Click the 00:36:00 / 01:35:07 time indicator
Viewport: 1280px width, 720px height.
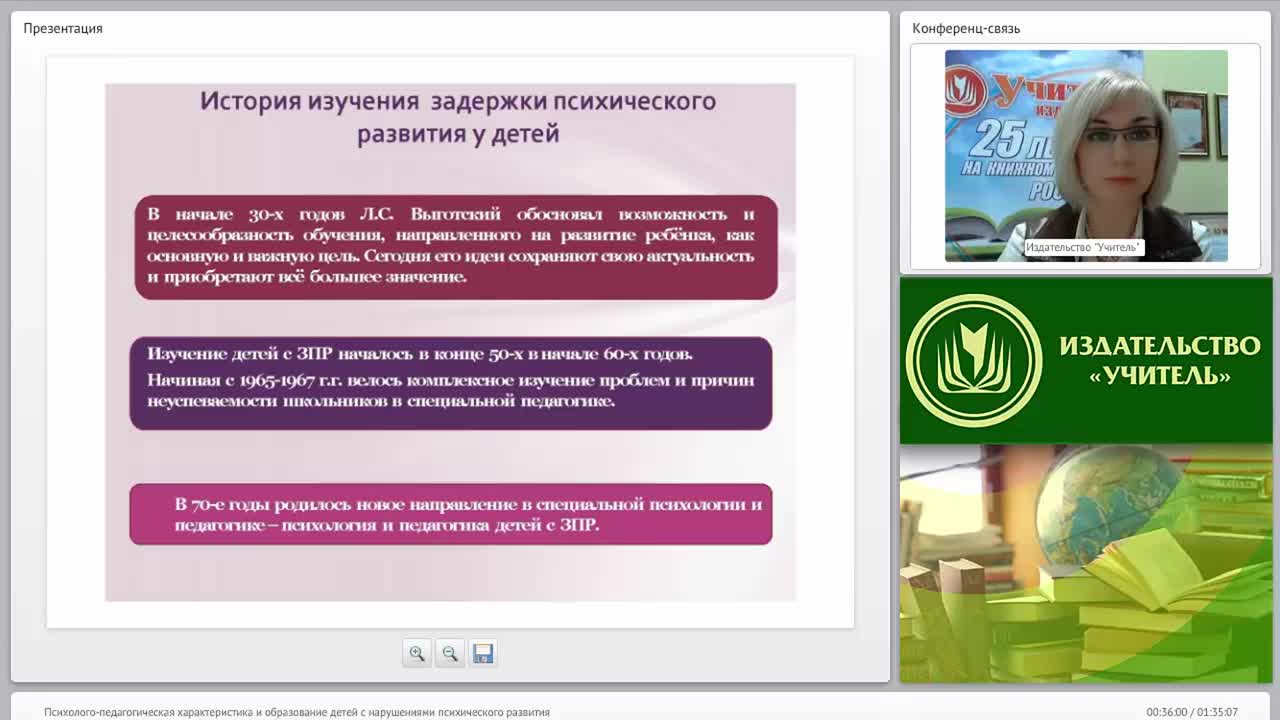pyautogui.click(x=1192, y=712)
